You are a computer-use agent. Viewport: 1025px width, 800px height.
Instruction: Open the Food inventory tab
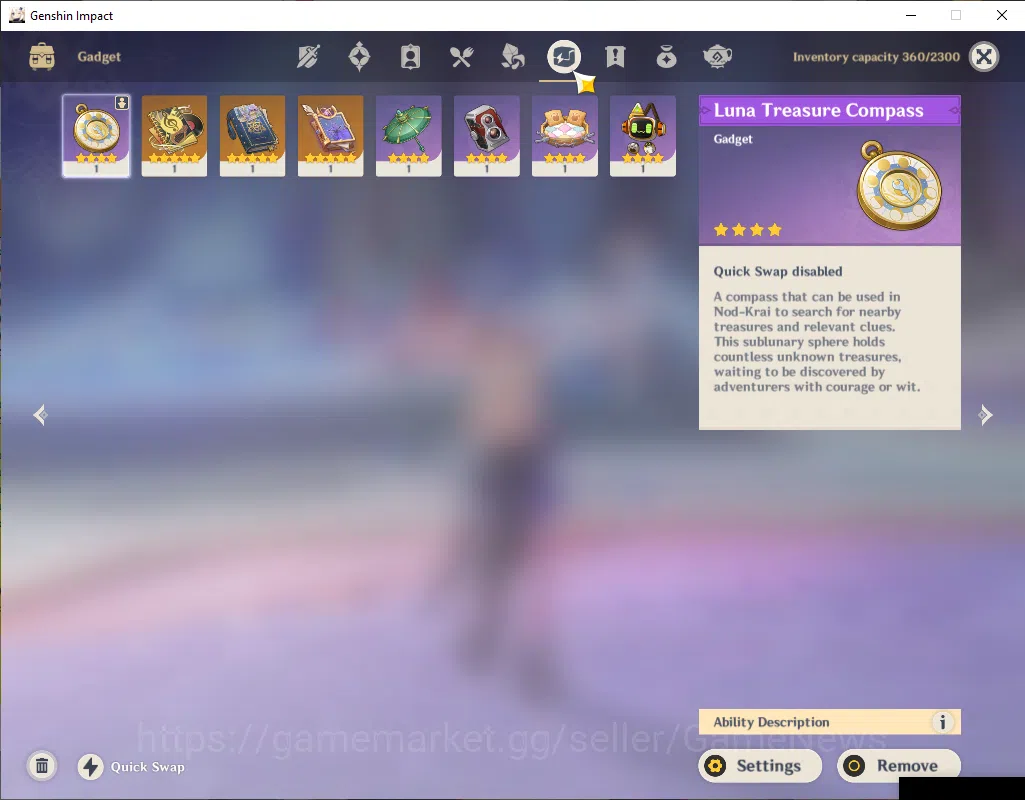462,57
